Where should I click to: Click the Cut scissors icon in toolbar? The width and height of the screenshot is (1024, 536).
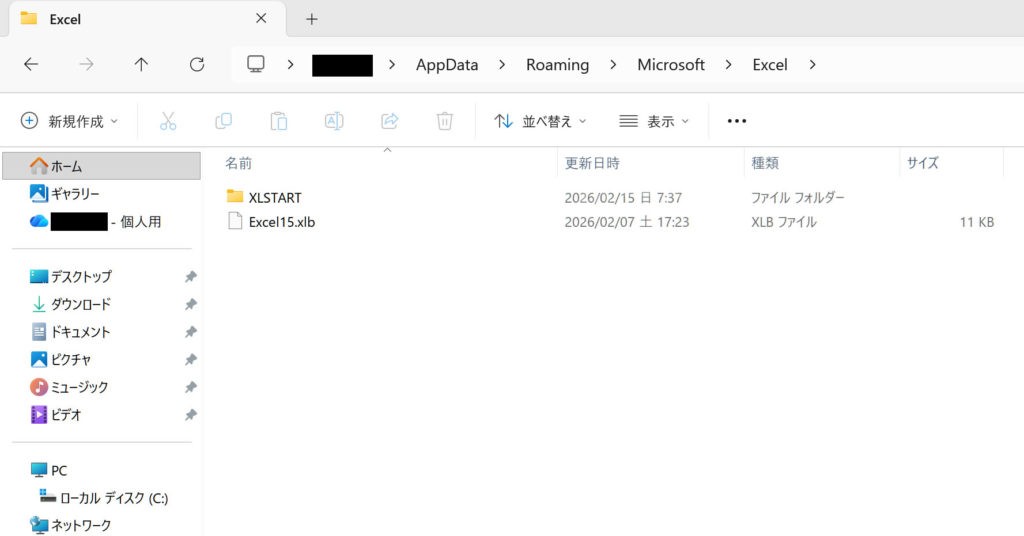tap(168, 121)
